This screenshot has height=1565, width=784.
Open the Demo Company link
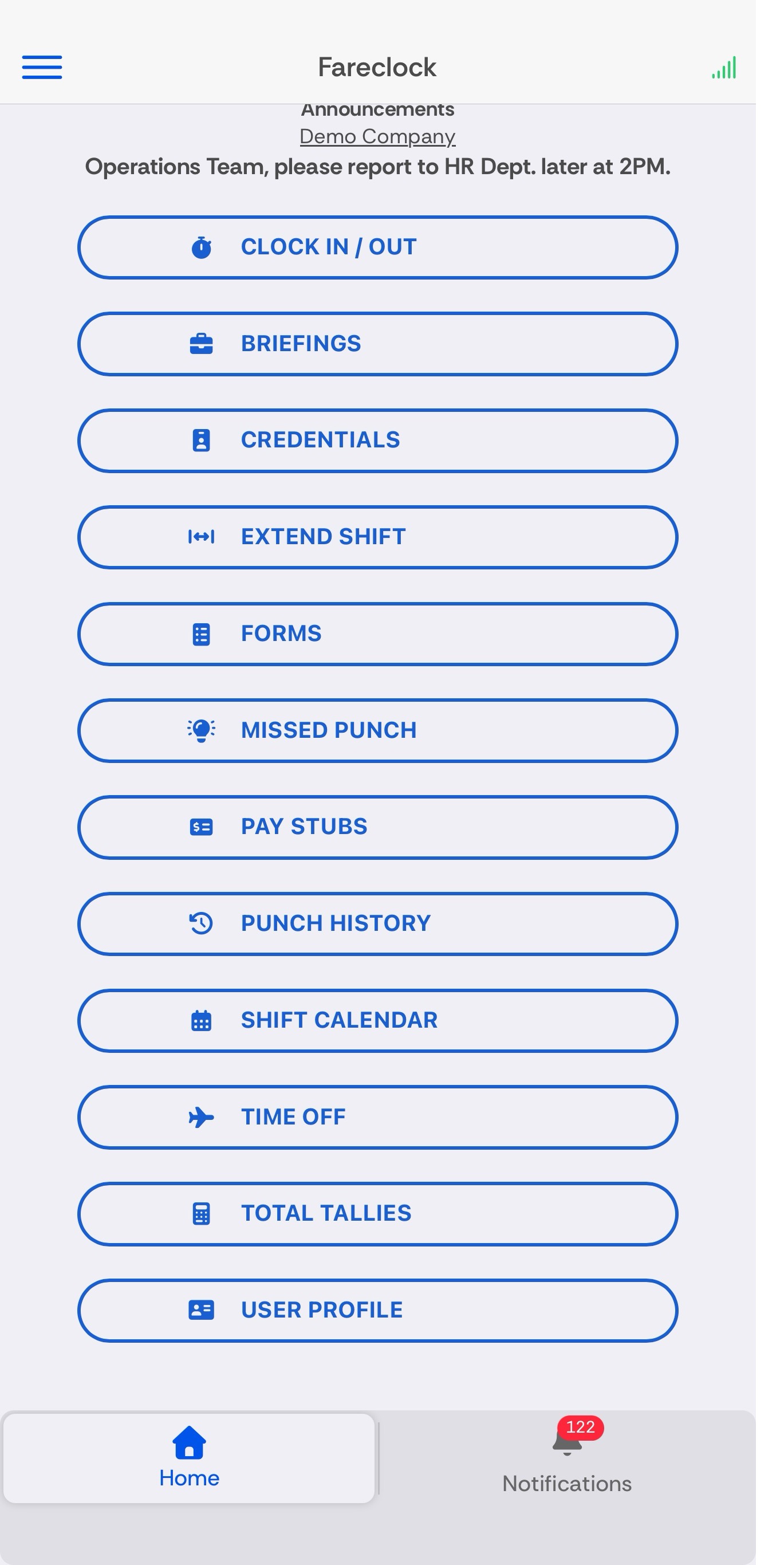pyautogui.click(x=378, y=137)
